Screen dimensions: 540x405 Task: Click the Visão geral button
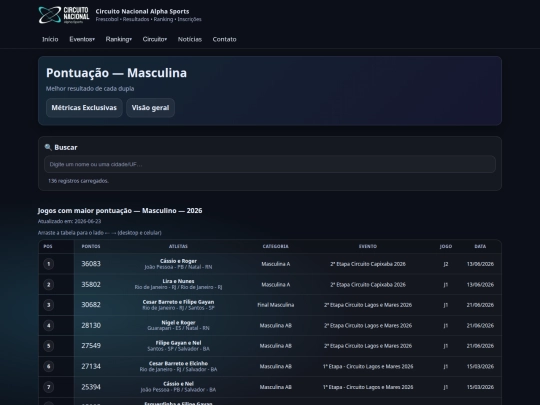150,108
